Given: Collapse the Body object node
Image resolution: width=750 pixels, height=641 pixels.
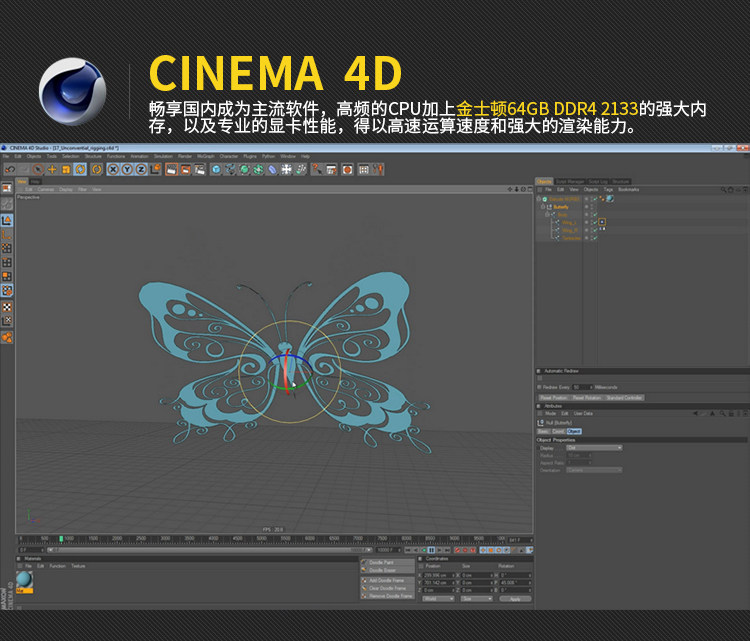Looking at the screenshot, I should tap(547, 215).
